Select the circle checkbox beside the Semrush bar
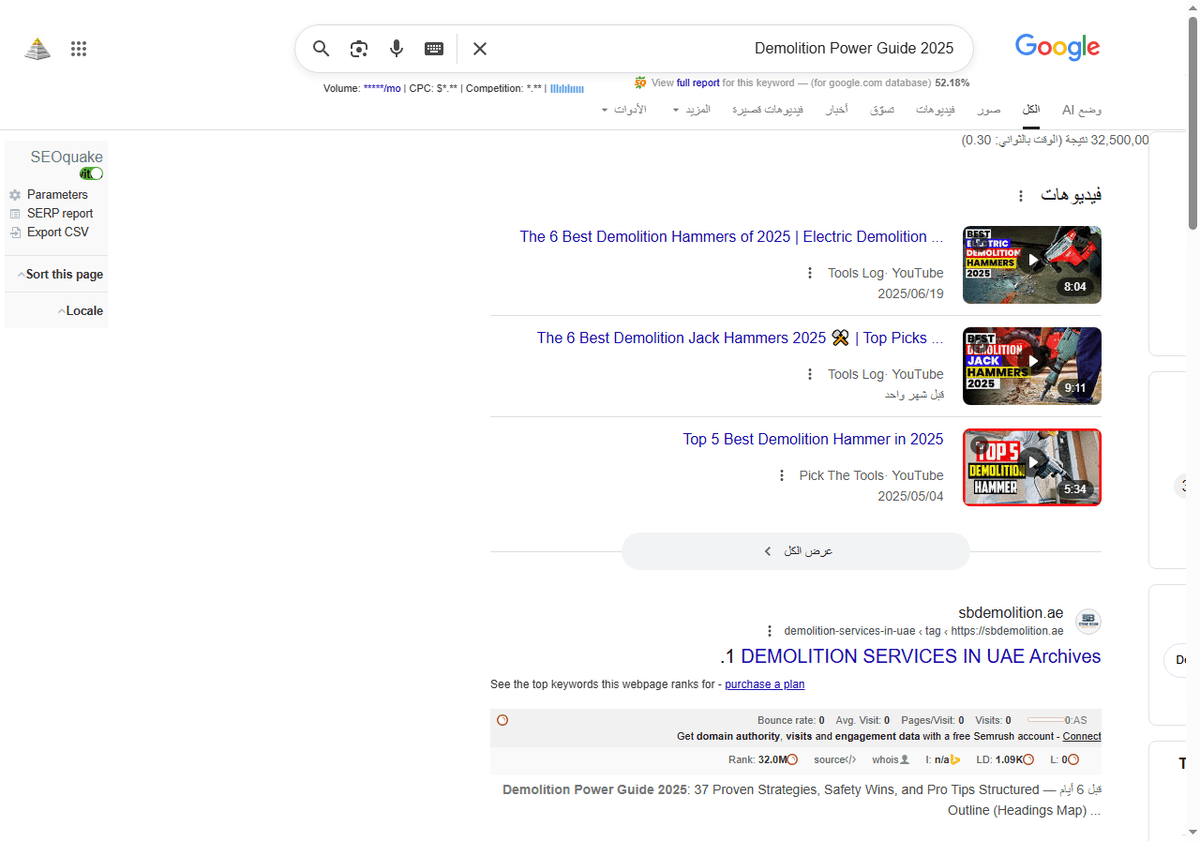The image size is (1200, 841). click(502, 719)
